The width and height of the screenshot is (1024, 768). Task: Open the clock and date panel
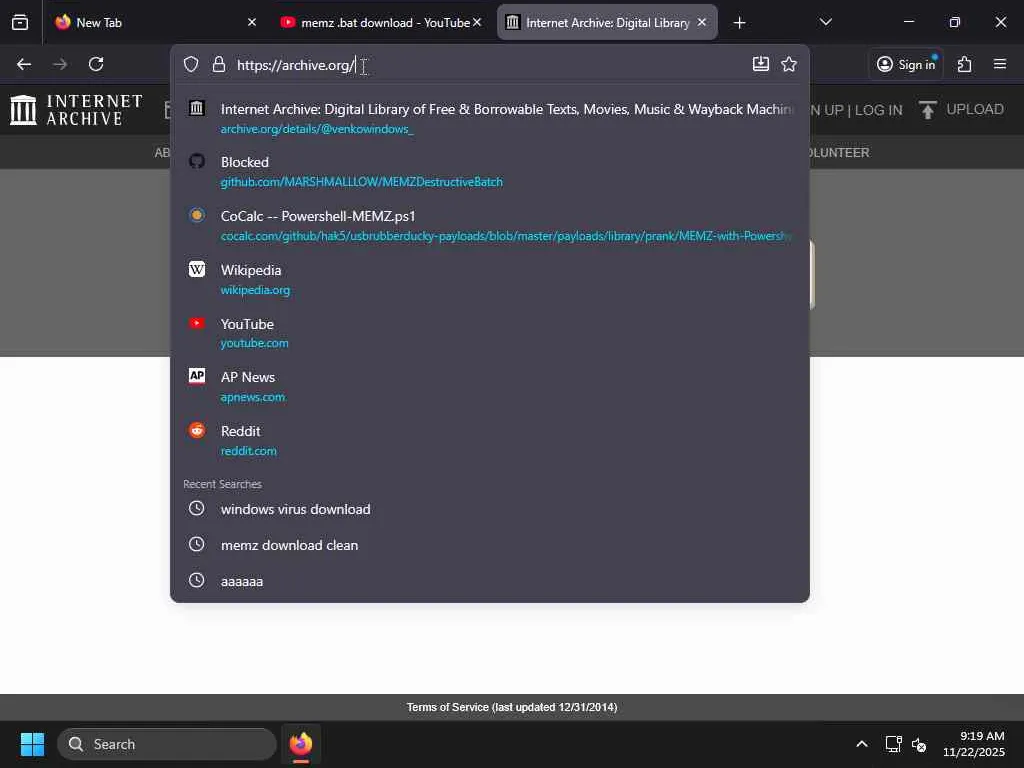tap(973, 744)
